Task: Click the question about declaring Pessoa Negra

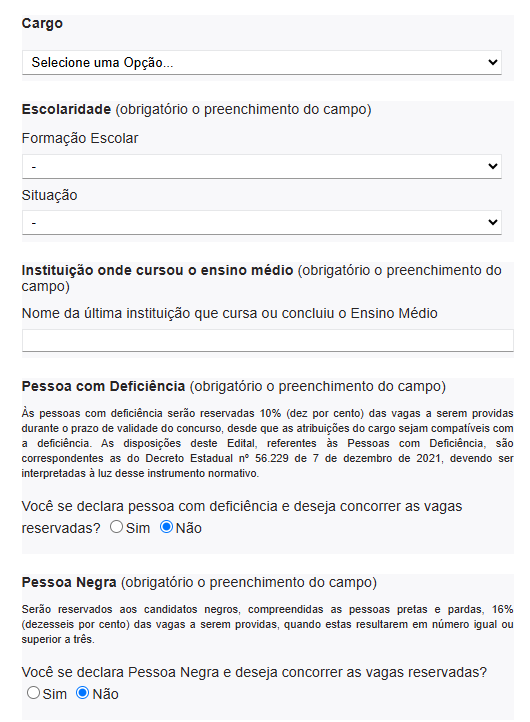Action: [254, 672]
